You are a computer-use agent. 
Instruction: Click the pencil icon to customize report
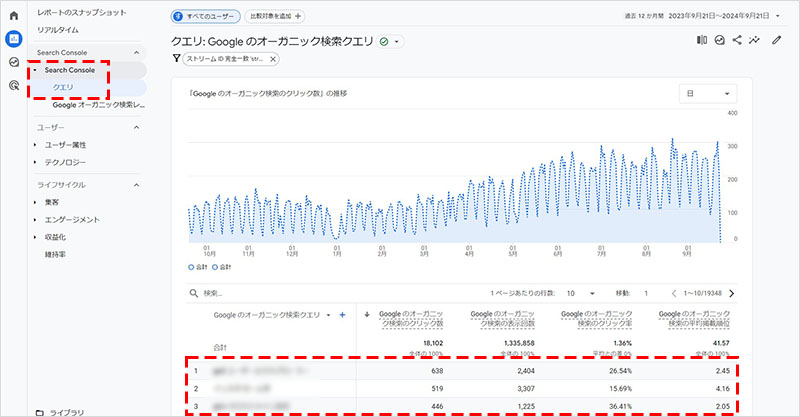775,41
